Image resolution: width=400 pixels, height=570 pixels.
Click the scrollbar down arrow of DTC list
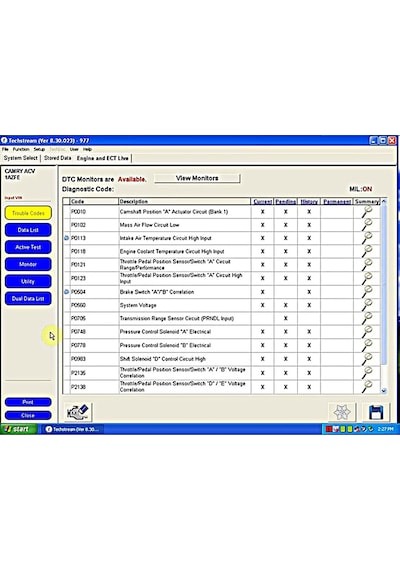click(x=384, y=391)
